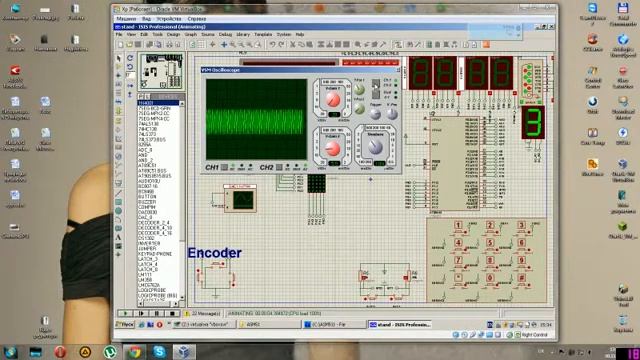Adjust oscilloscope Channel 1 red gain knob

[x=333, y=99]
